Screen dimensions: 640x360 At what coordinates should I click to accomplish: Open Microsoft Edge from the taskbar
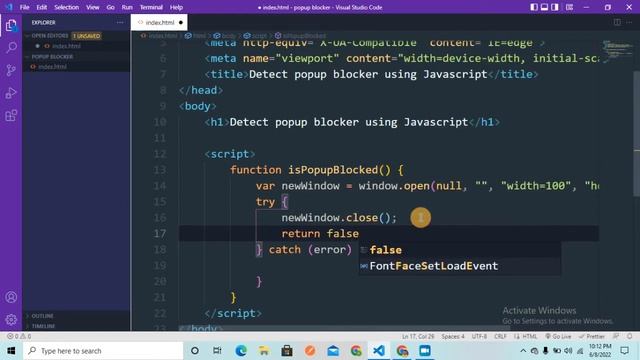[x=241, y=351]
